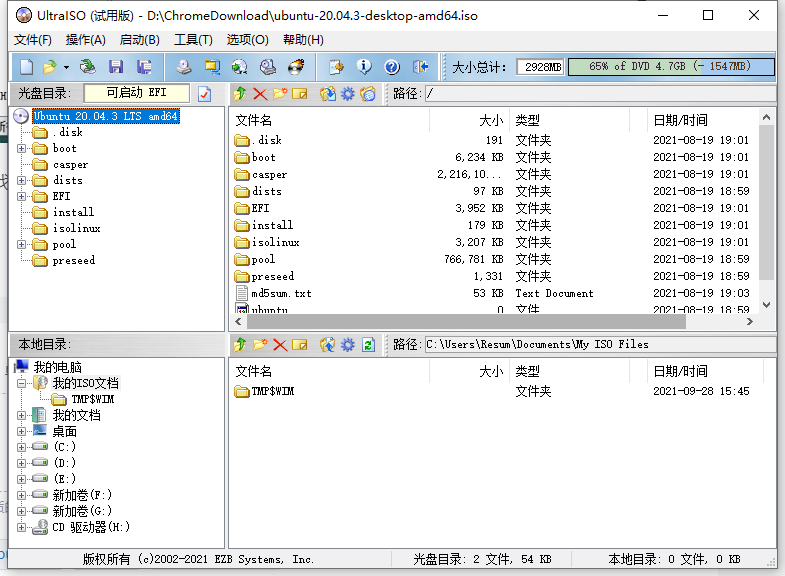The height and width of the screenshot is (576, 785).
Task: Click red X delete icon in local panel
Action: (x=280, y=344)
